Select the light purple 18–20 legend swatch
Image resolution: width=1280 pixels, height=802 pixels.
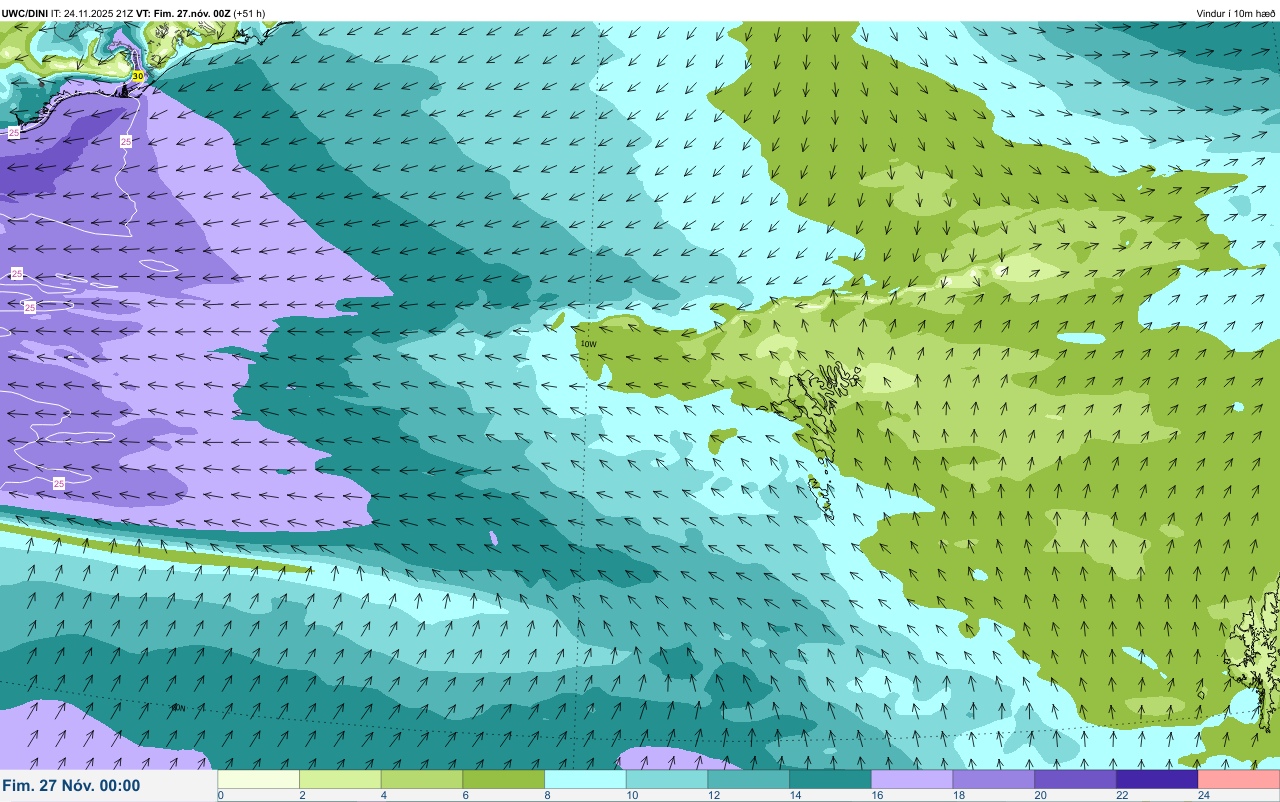(994, 779)
